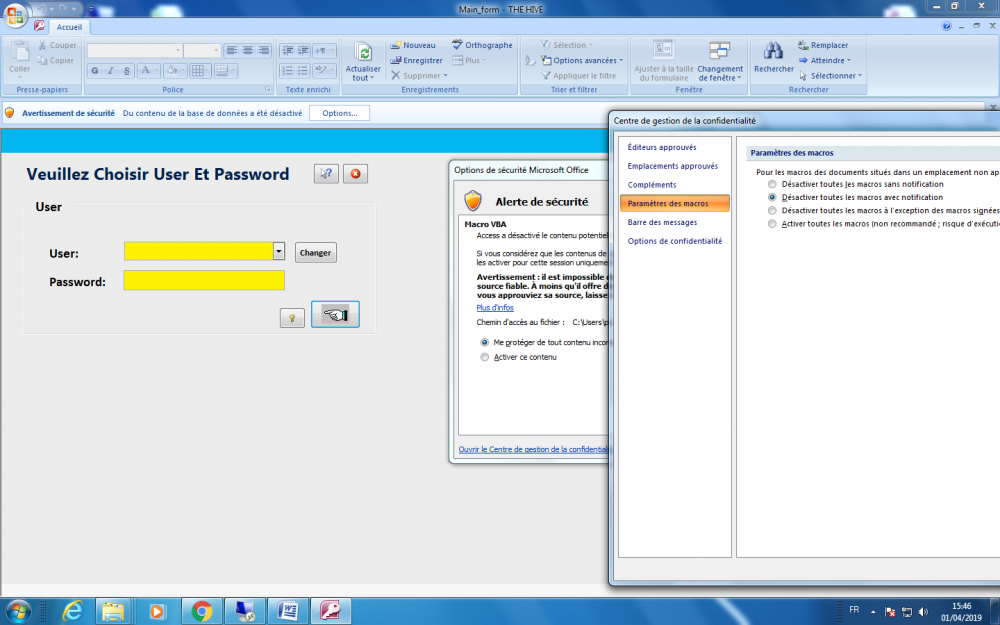Select disable macros except signed macros option
This screenshot has width=1000, height=625.
pos(772,210)
